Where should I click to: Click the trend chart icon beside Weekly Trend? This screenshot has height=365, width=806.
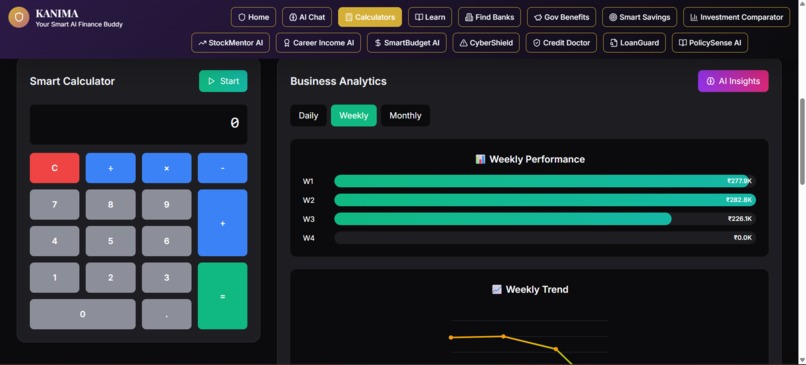pyautogui.click(x=497, y=289)
